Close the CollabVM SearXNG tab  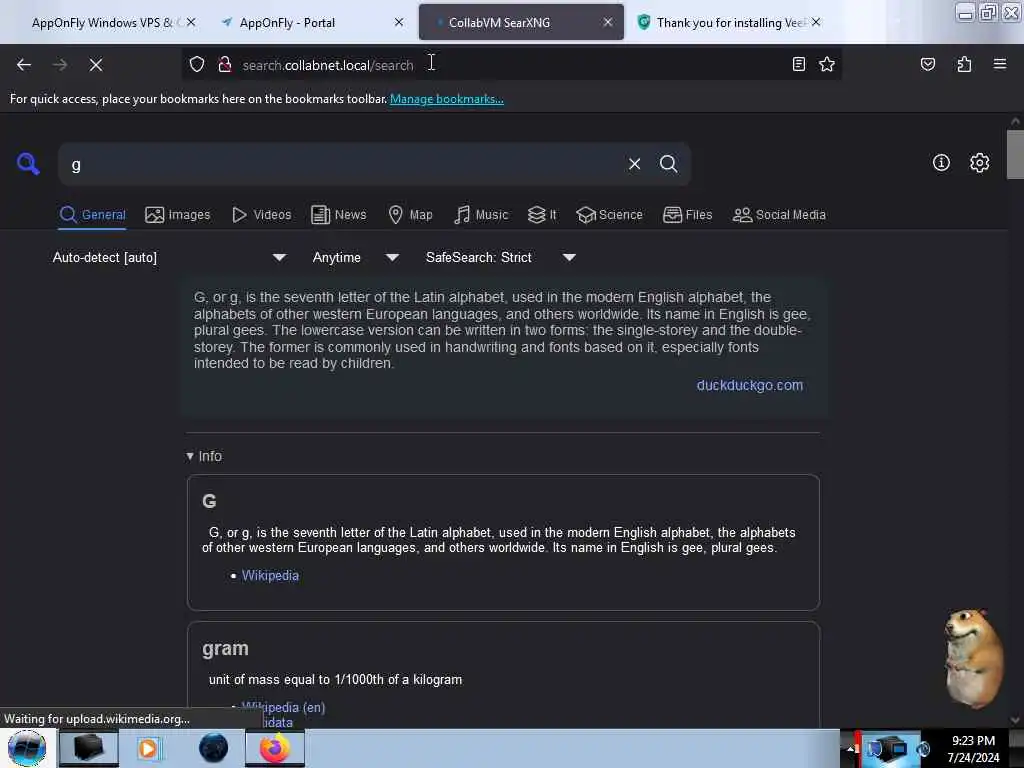(607, 22)
